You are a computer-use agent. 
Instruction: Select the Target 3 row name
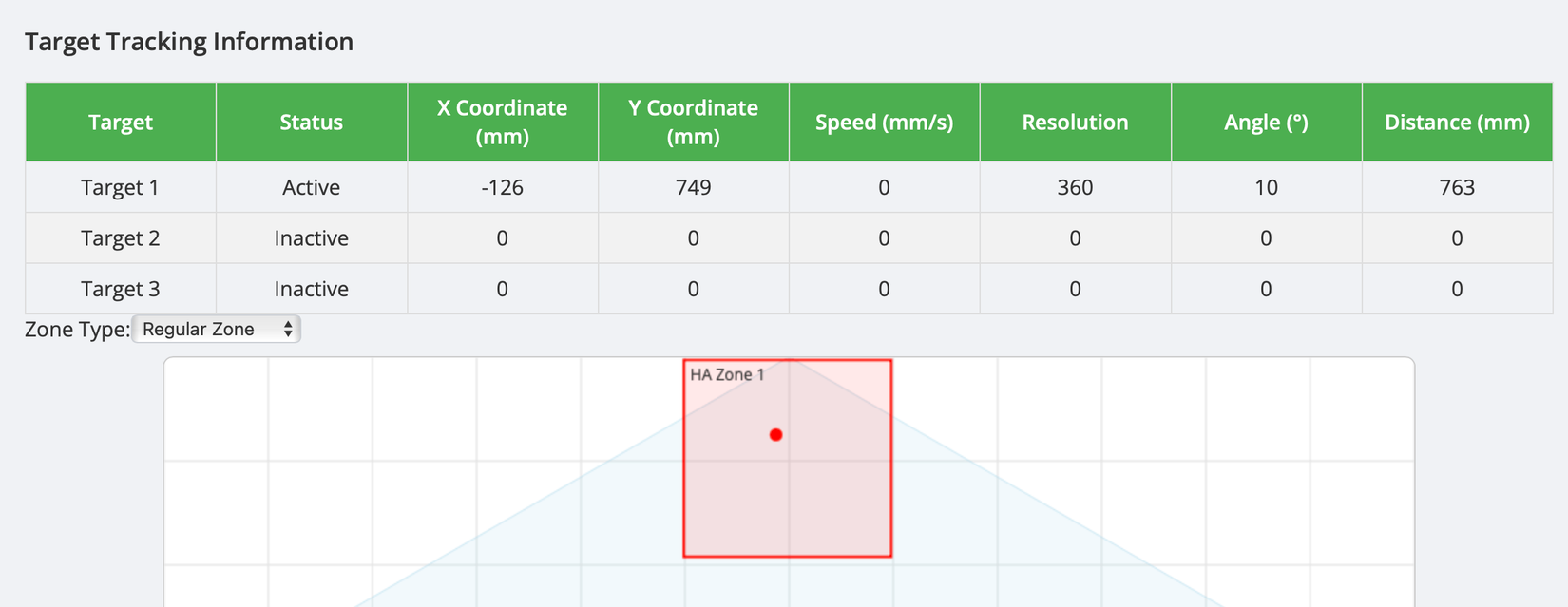pos(121,289)
